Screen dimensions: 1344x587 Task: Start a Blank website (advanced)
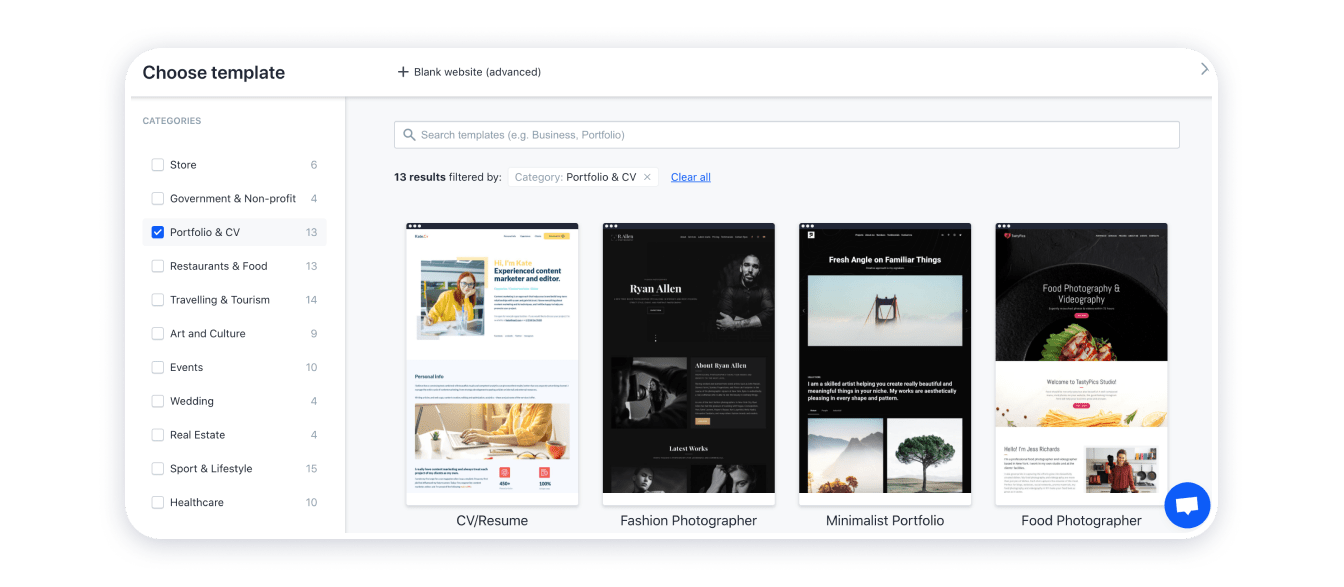click(469, 71)
